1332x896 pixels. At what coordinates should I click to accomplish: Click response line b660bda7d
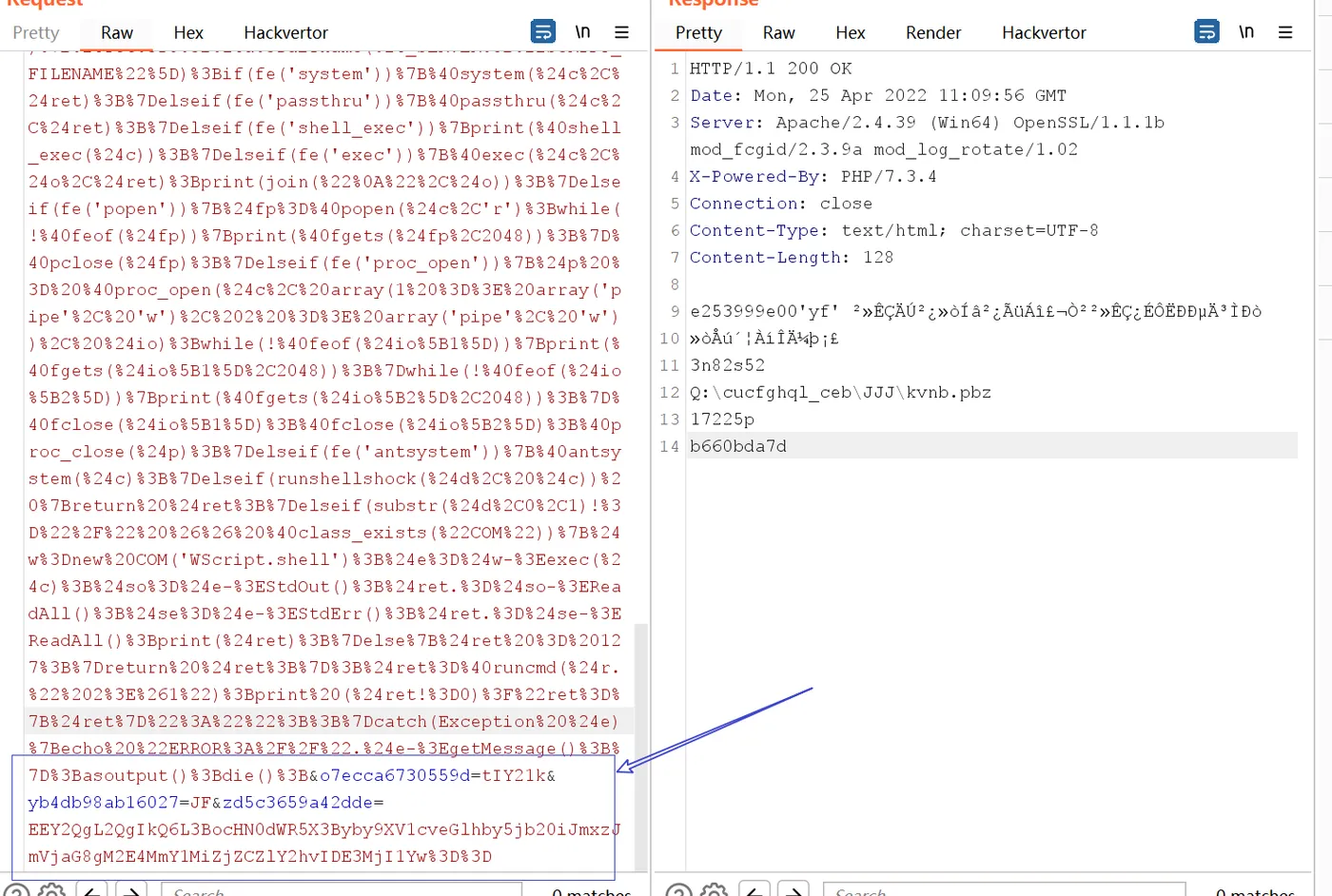tap(738, 446)
